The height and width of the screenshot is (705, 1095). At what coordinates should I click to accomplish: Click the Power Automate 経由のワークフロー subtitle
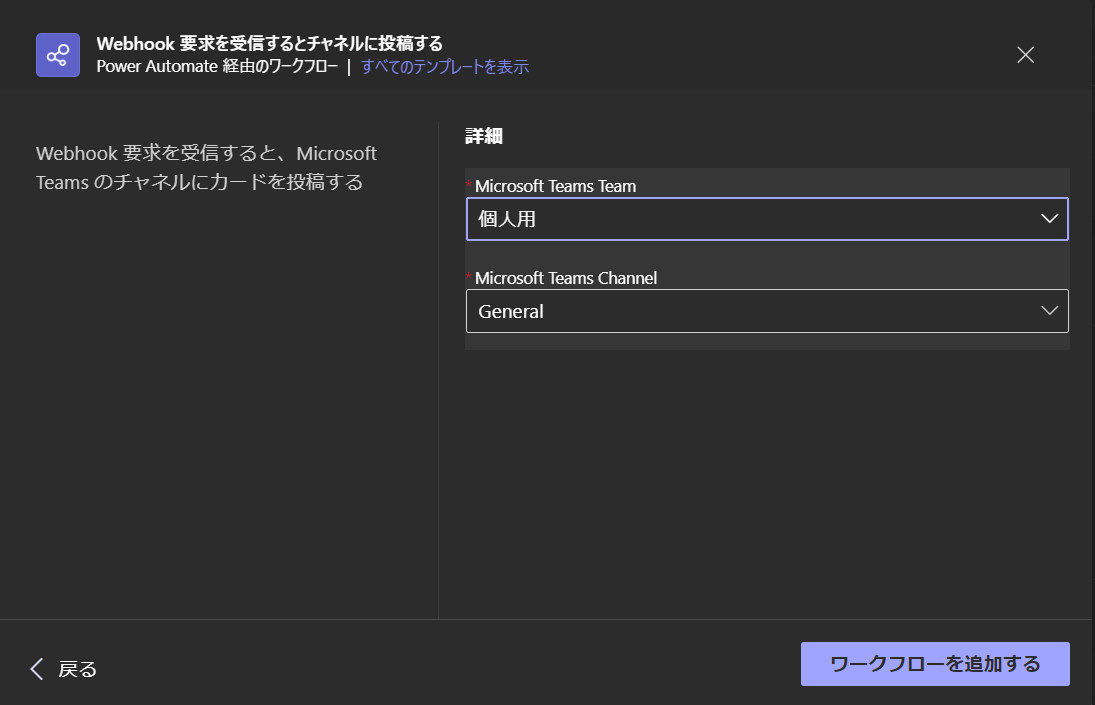pyautogui.click(x=217, y=67)
